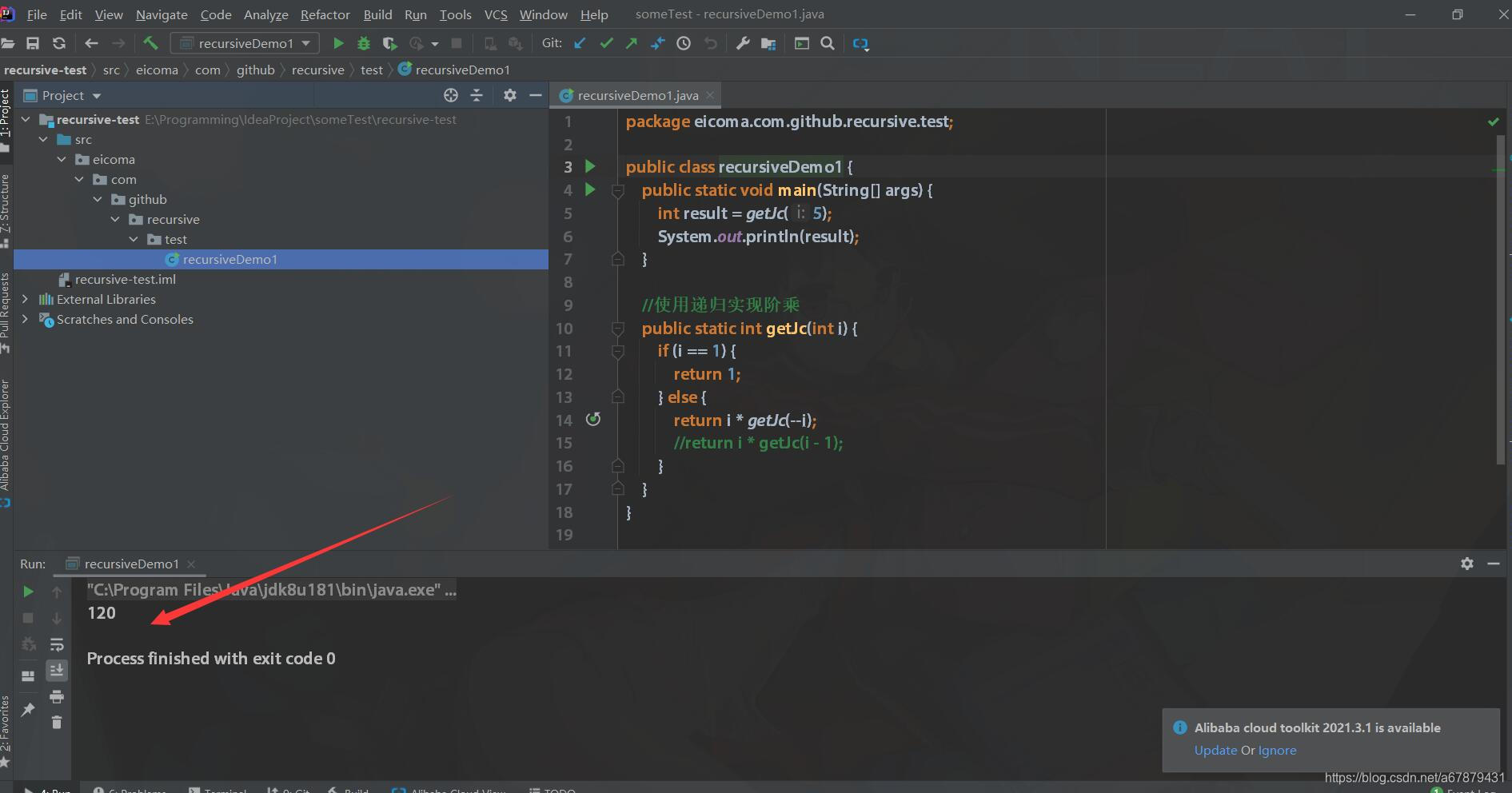Click the restore layout icon in the Run panel
Screen dimensions: 1512x793
tap(28, 675)
